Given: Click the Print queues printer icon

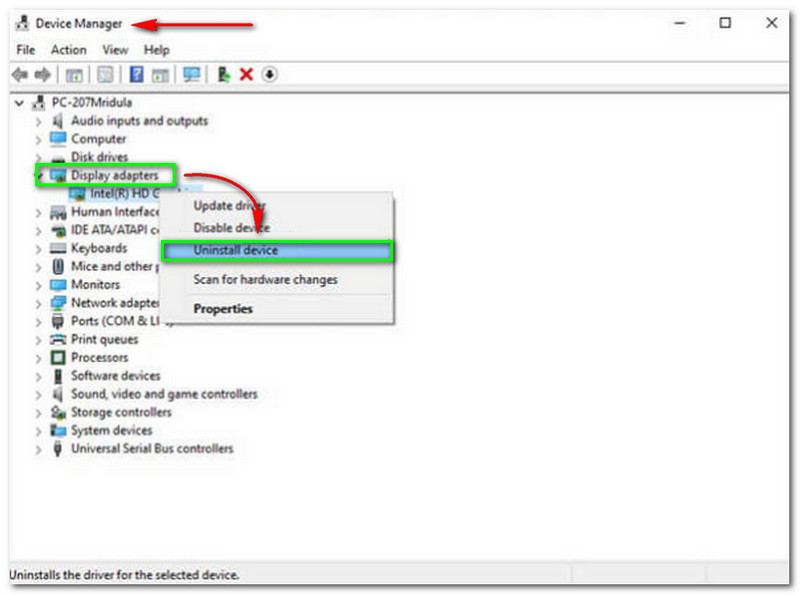Looking at the screenshot, I should tap(58, 339).
